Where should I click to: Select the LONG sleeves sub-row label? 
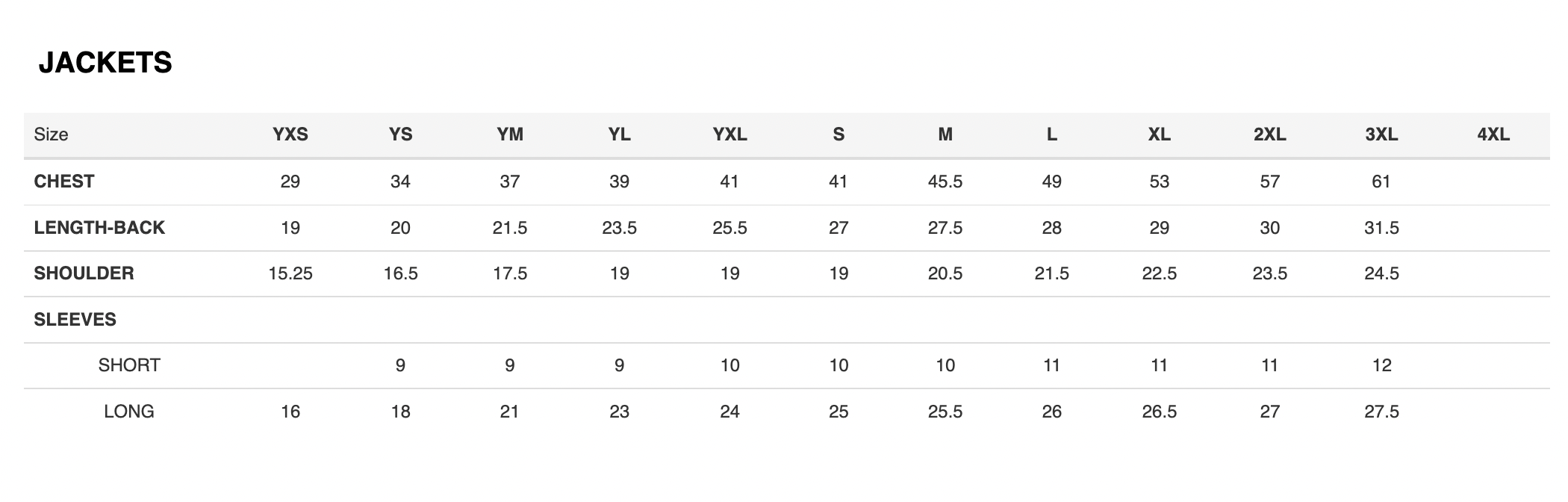pyautogui.click(x=129, y=412)
